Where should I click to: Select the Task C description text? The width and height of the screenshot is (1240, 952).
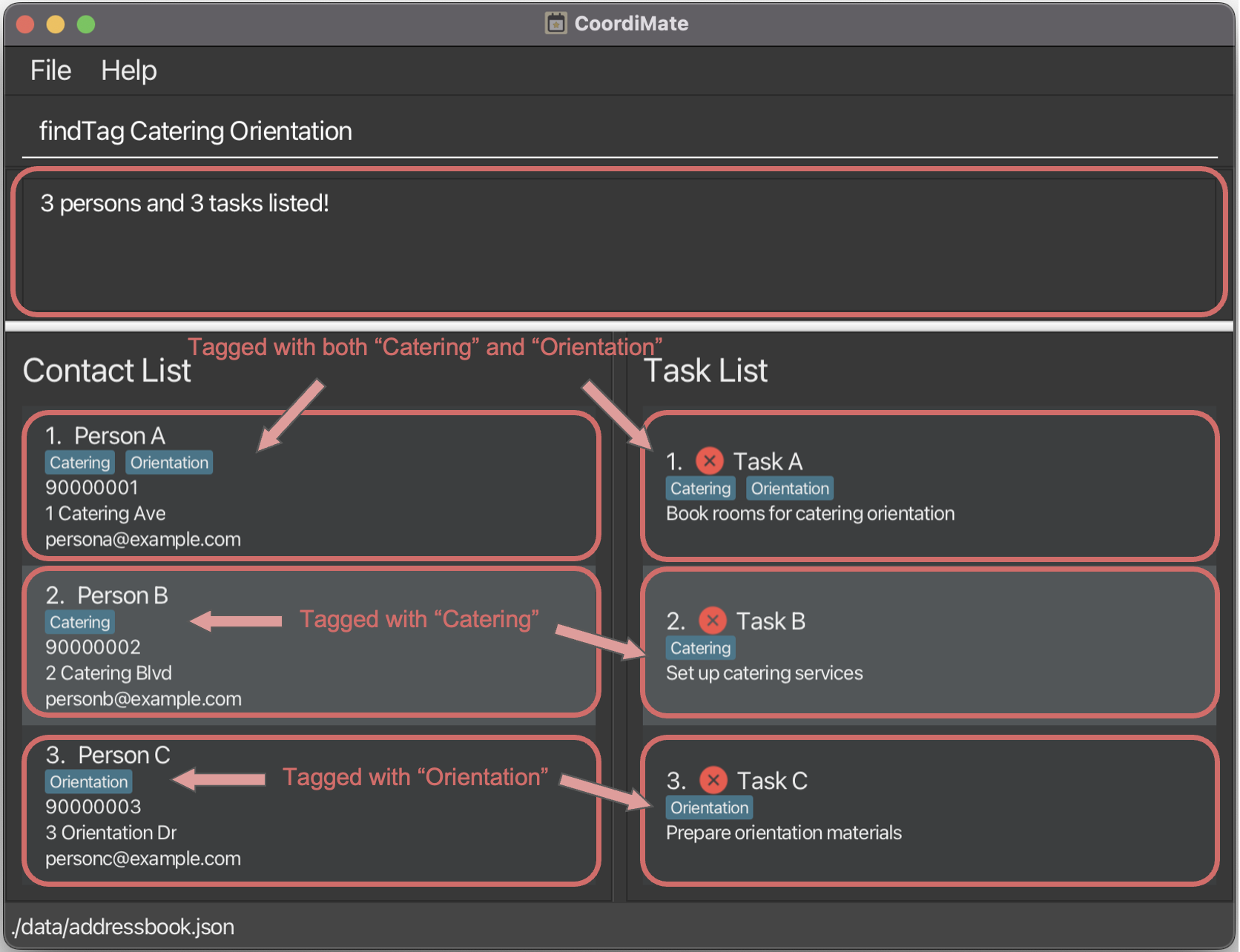(x=783, y=833)
